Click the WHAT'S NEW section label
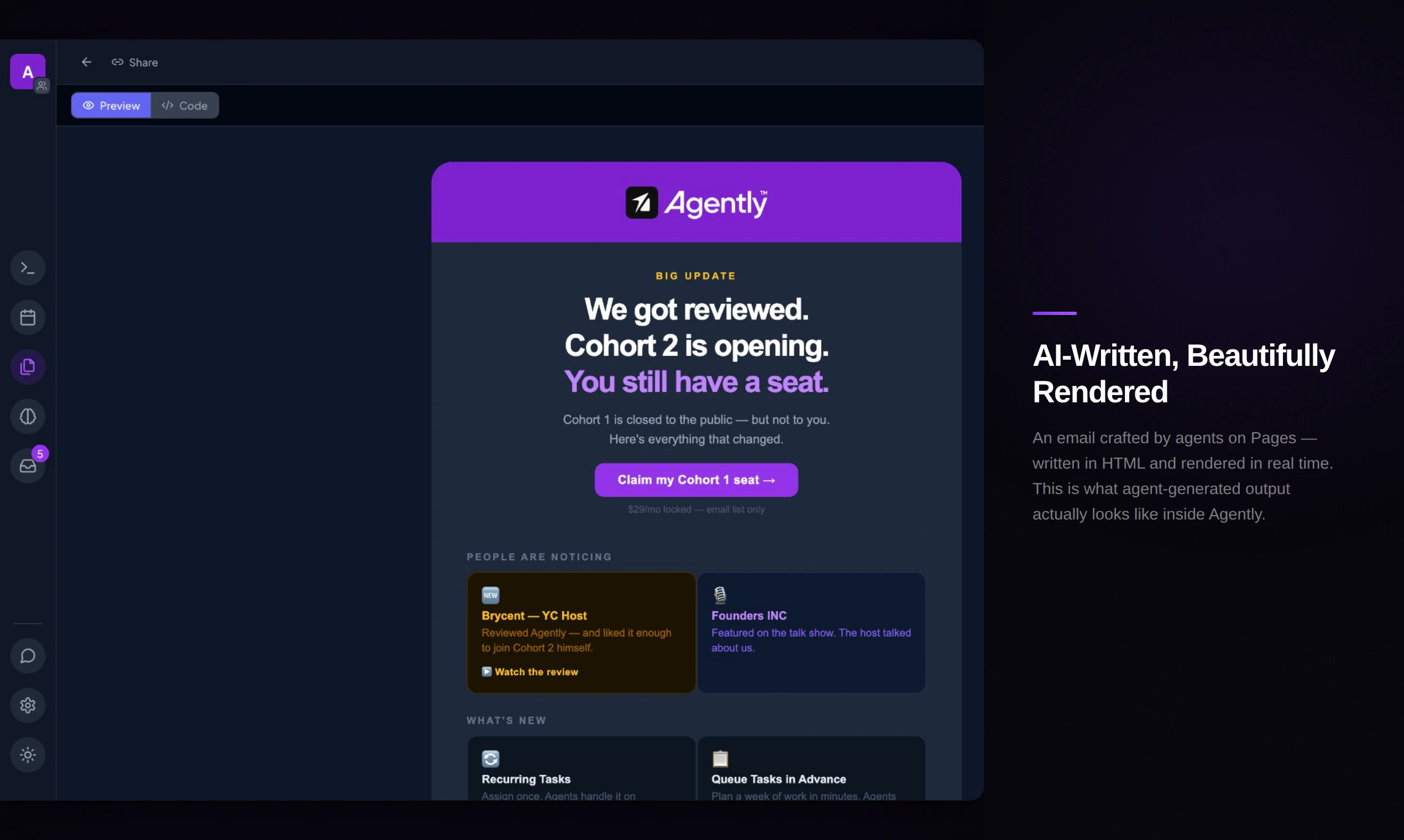1404x840 pixels. (506, 721)
